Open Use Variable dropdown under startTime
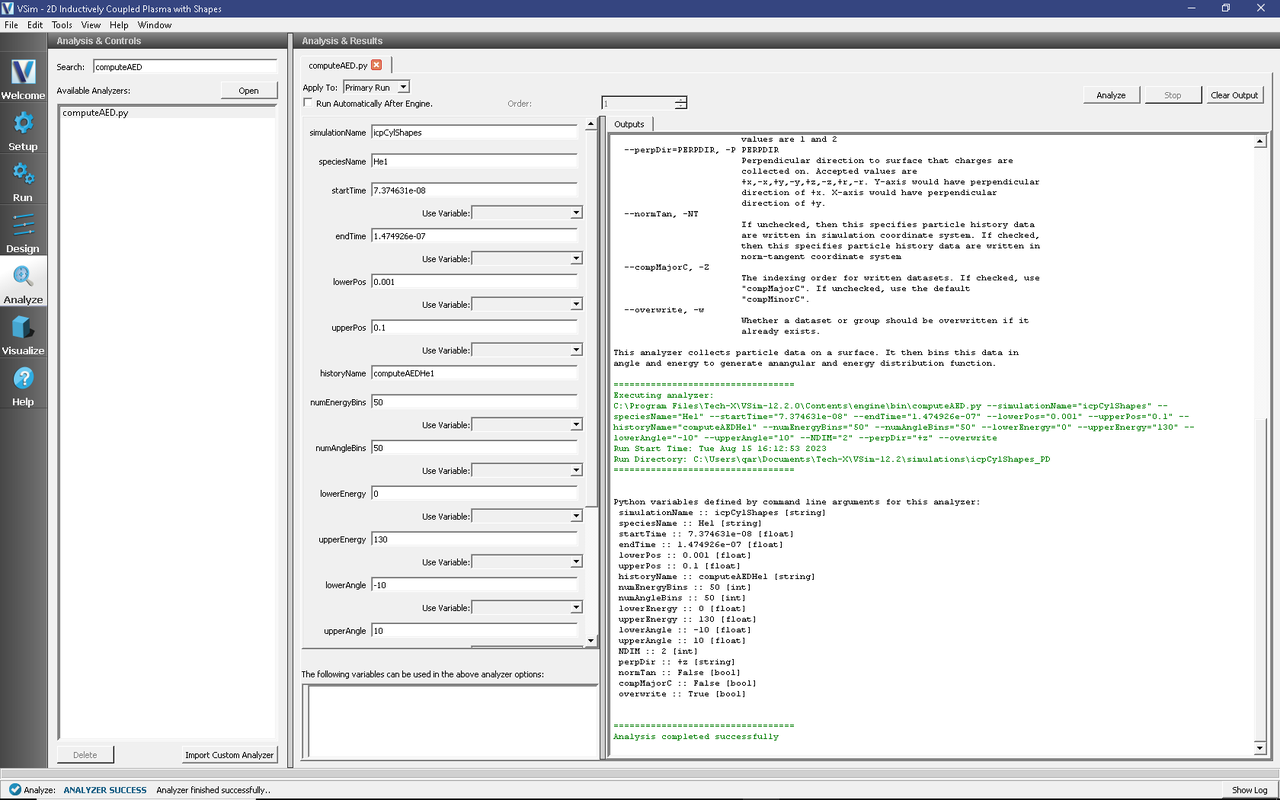The image size is (1280, 800). [527, 213]
